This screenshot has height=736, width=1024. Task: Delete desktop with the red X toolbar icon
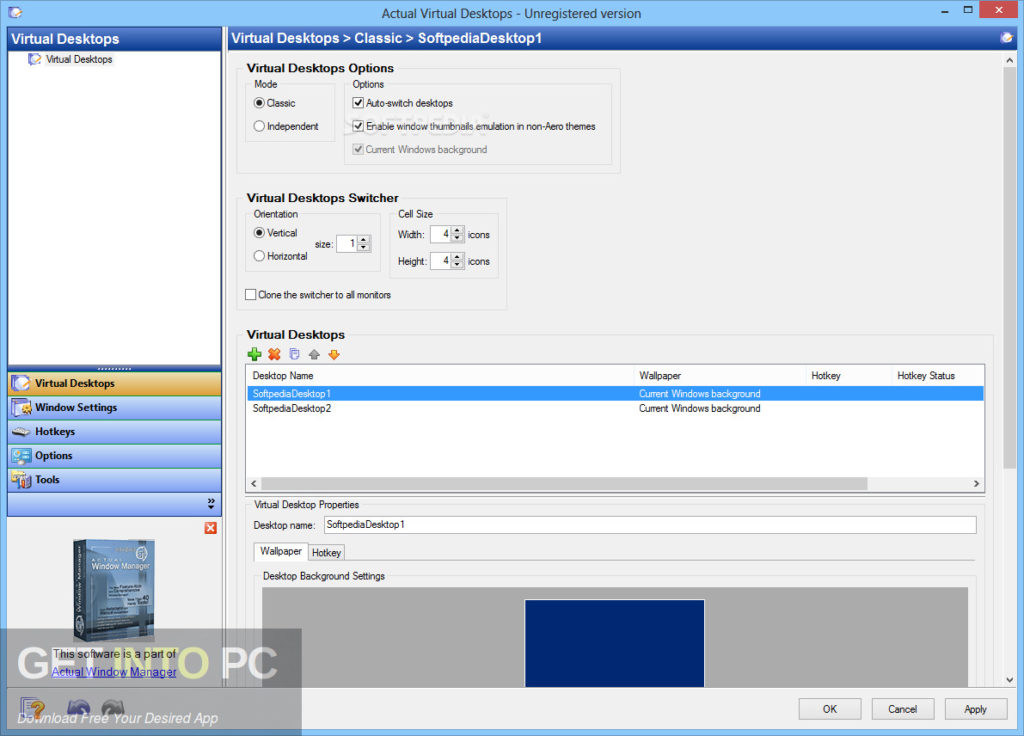tap(274, 354)
